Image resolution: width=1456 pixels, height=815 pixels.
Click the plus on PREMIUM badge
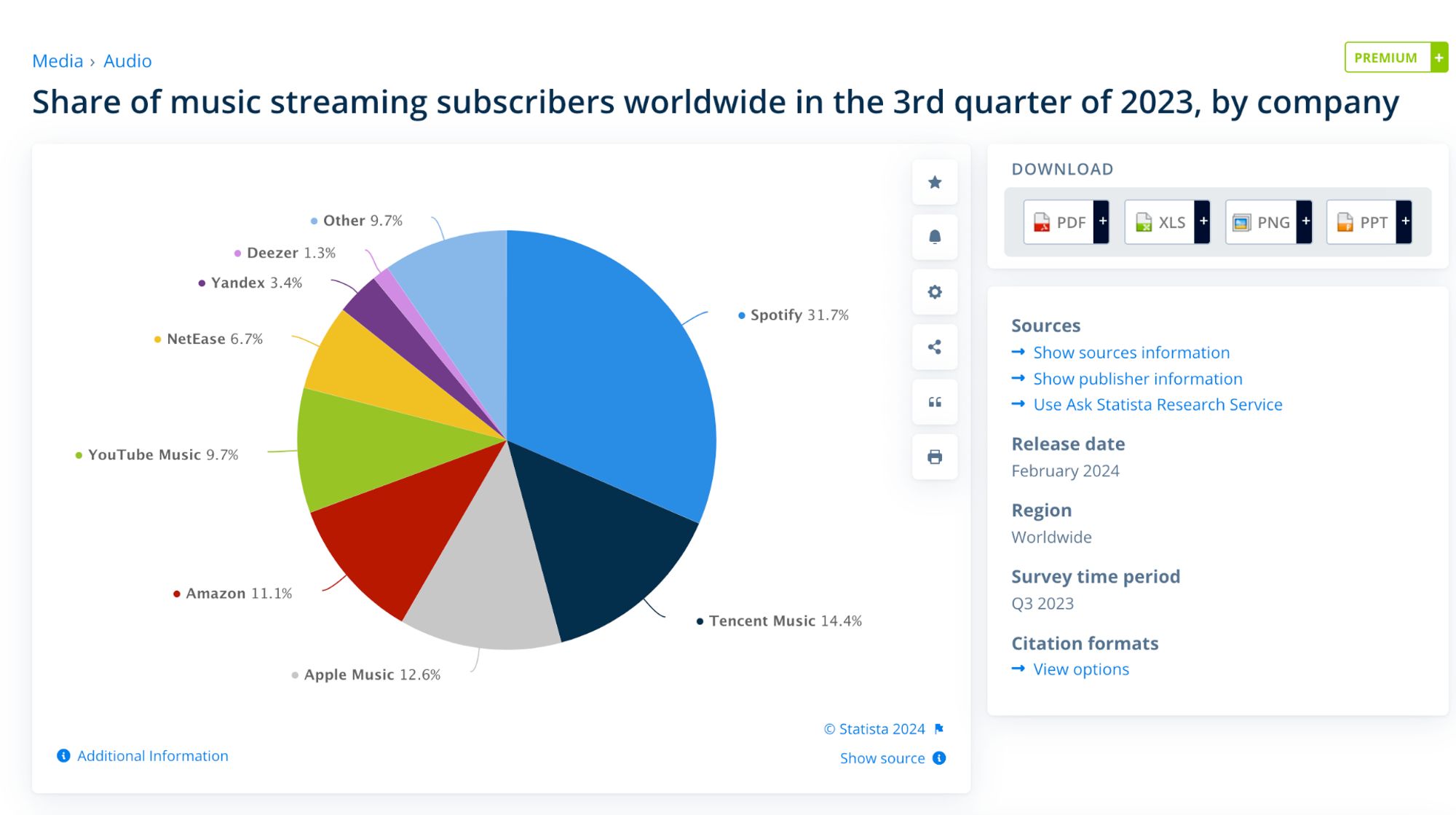[x=1439, y=58]
